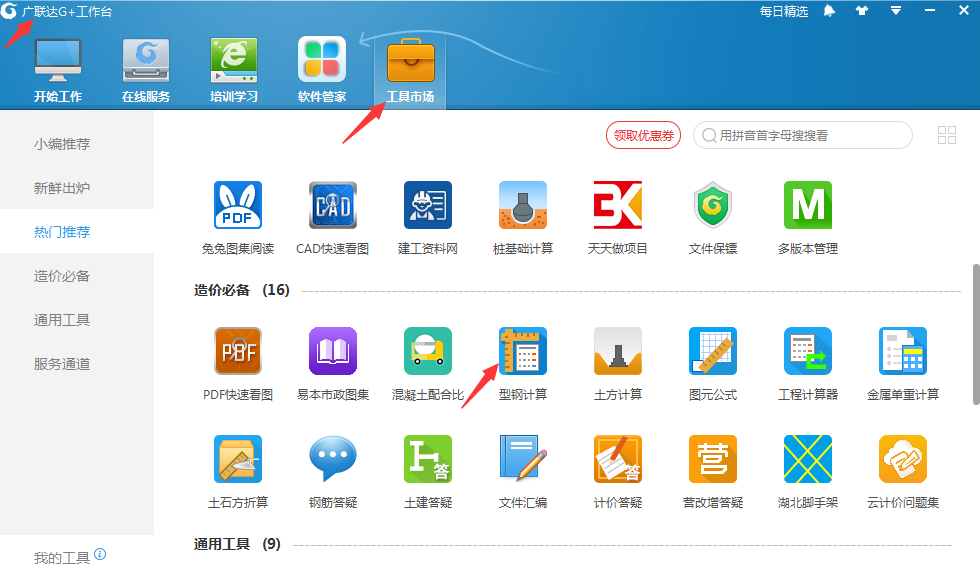Open 土石方折算 tool

pos(238,459)
